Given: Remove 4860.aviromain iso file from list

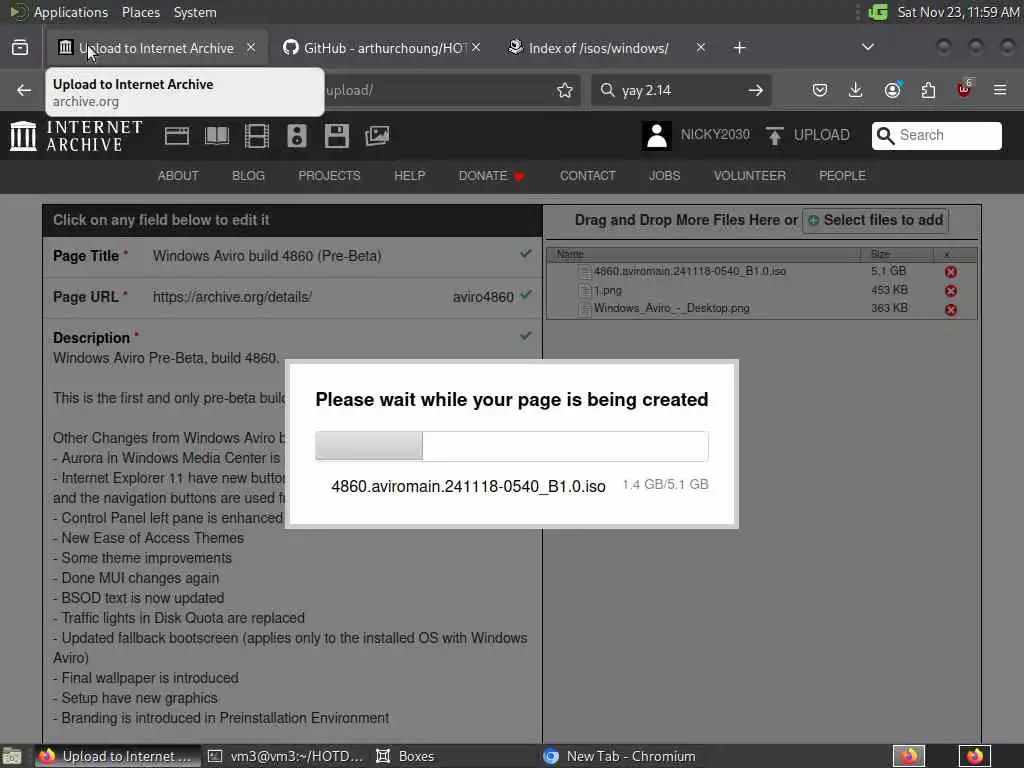Looking at the screenshot, I should (x=951, y=272).
